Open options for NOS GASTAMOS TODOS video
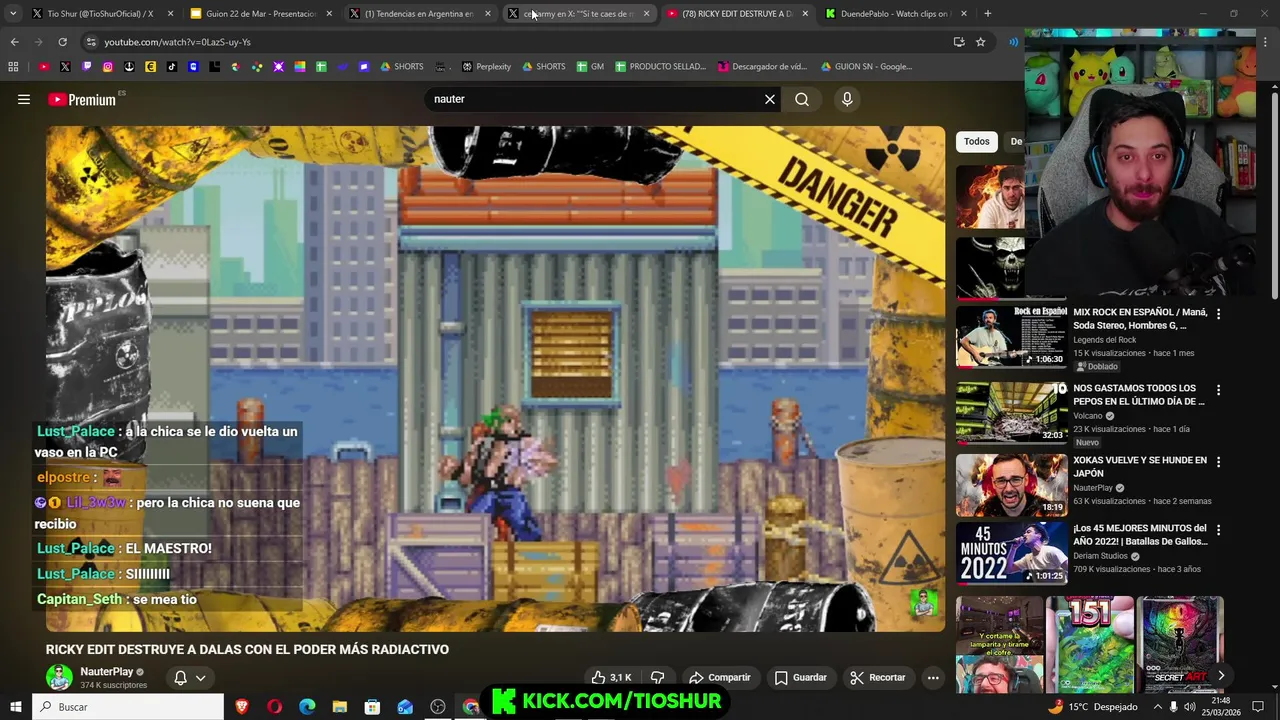The image size is (1280, 720). click(1218, 390)
